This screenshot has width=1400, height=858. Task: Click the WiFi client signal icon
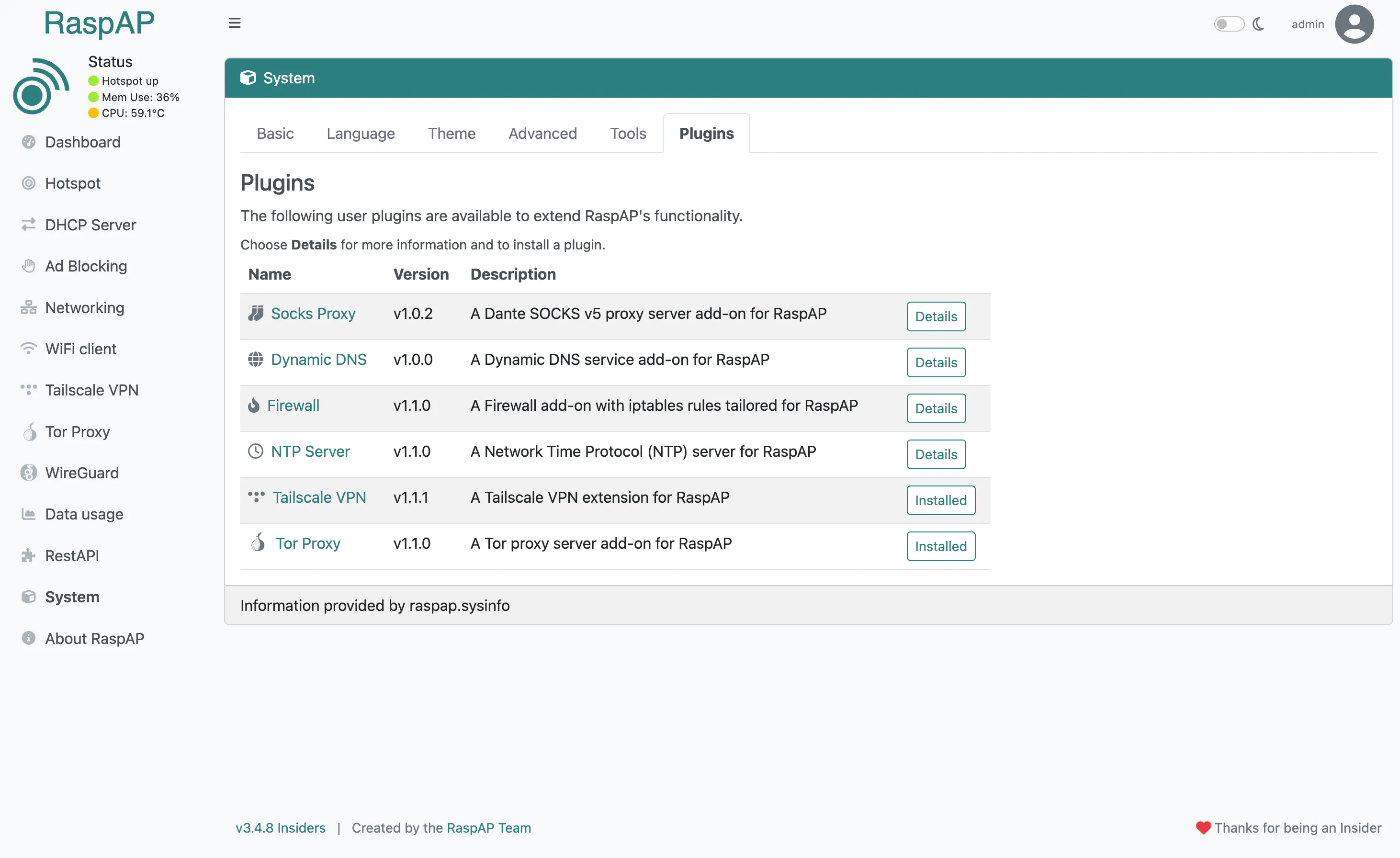point(28,348)
